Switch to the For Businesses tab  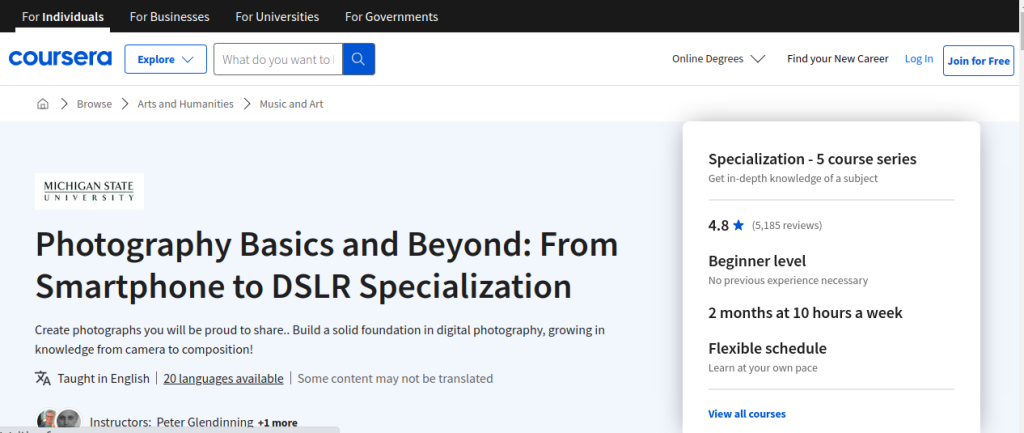[169, 16]
